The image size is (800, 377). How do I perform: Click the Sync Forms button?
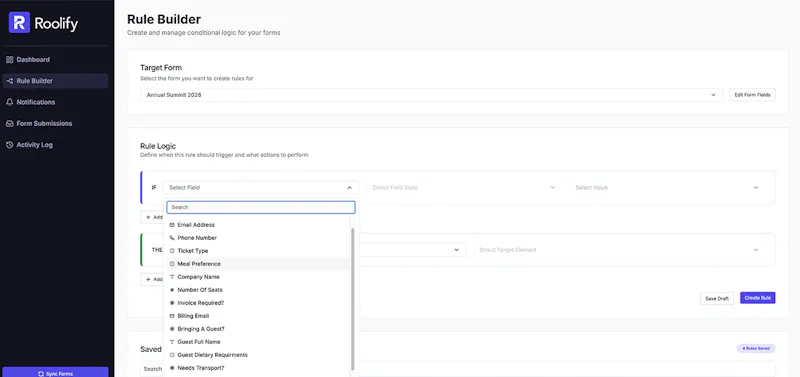pos(55,373)
